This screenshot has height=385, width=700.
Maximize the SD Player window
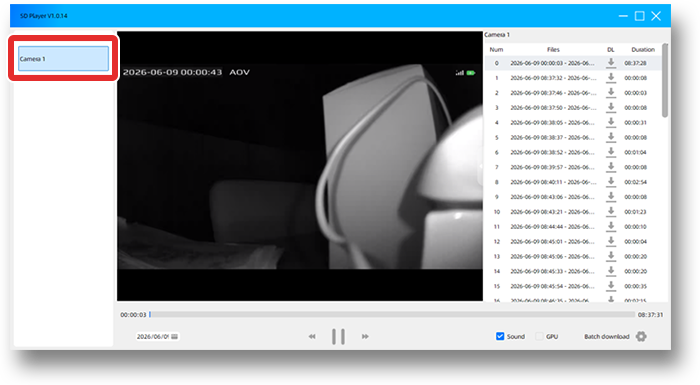click(640, 16)
